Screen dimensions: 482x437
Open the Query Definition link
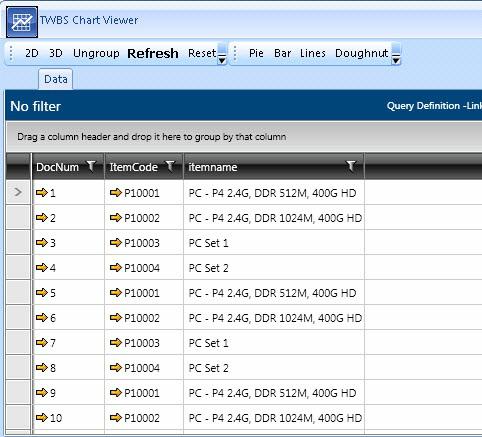434,106
